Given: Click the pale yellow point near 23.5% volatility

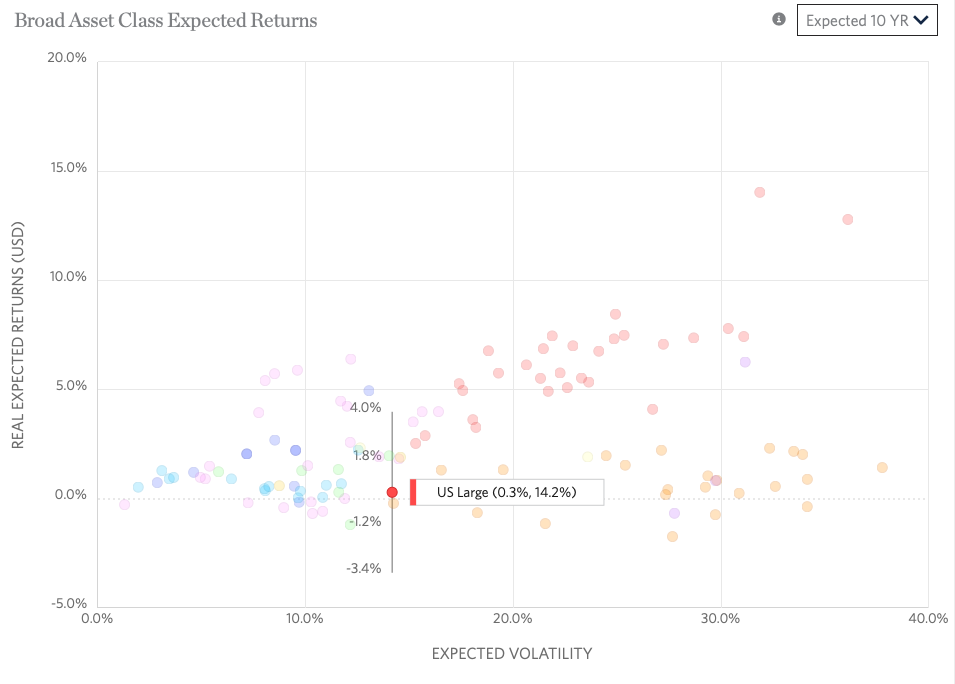Looking at the screenshot, I should click(x=588, y=457).
